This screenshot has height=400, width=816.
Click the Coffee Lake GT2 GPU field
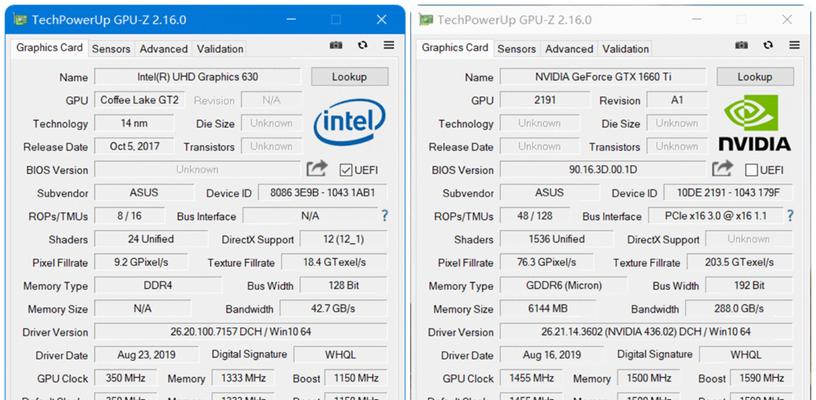click(x=139, y=100)
